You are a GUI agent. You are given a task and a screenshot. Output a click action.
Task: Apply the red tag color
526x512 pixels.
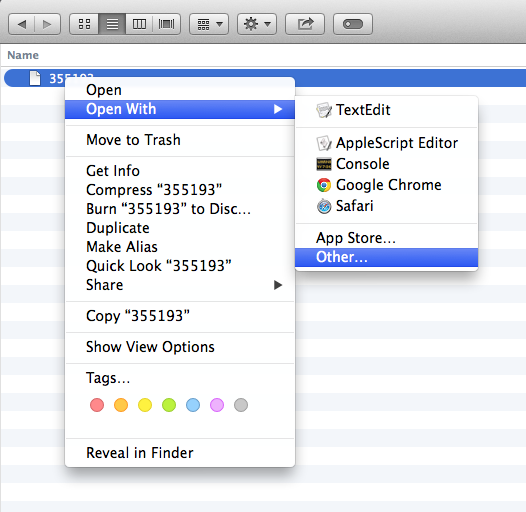(x=97, y=405)
